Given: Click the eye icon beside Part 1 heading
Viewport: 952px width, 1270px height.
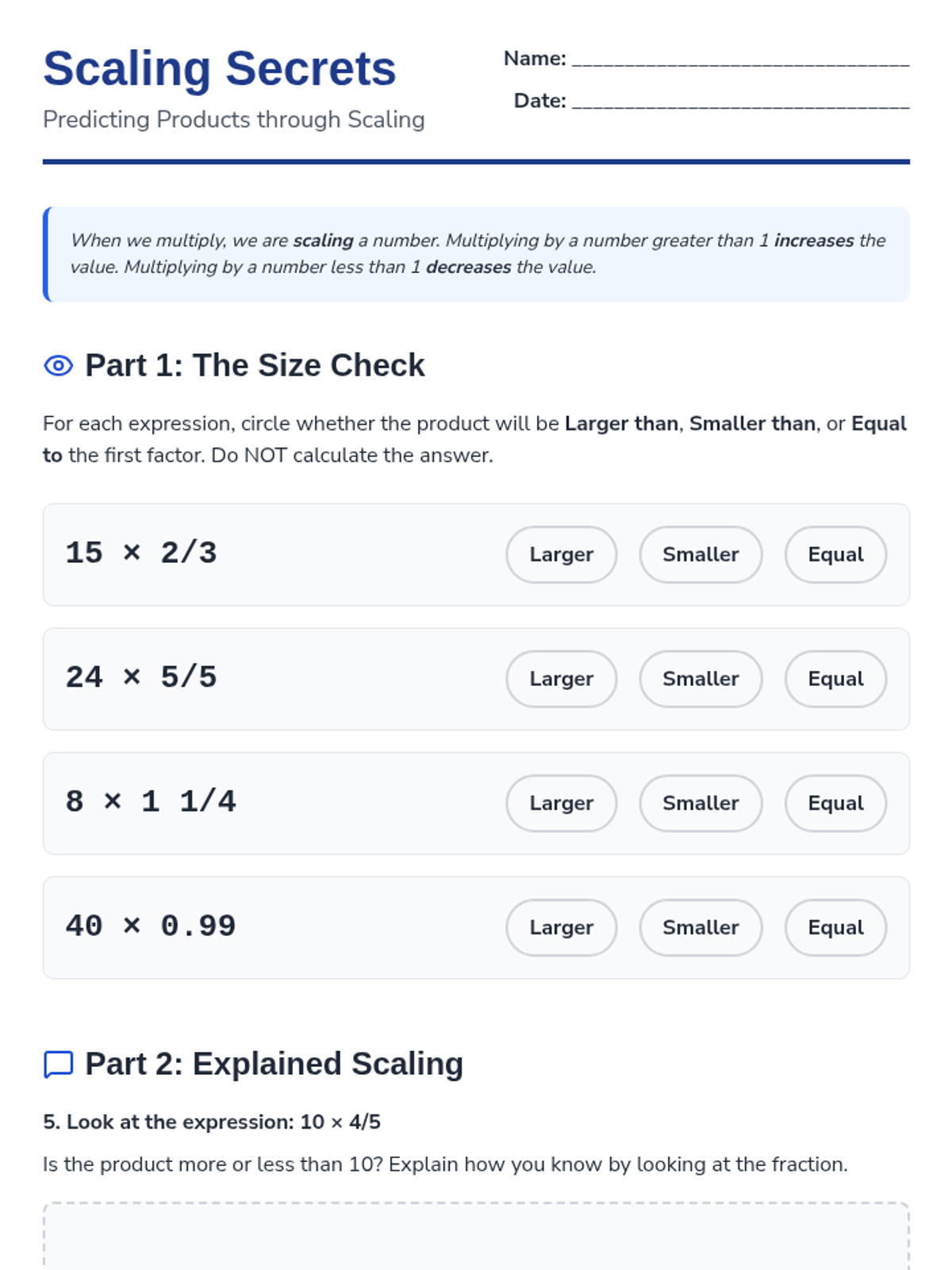Looking at the screenshot, I should (58, 366).
